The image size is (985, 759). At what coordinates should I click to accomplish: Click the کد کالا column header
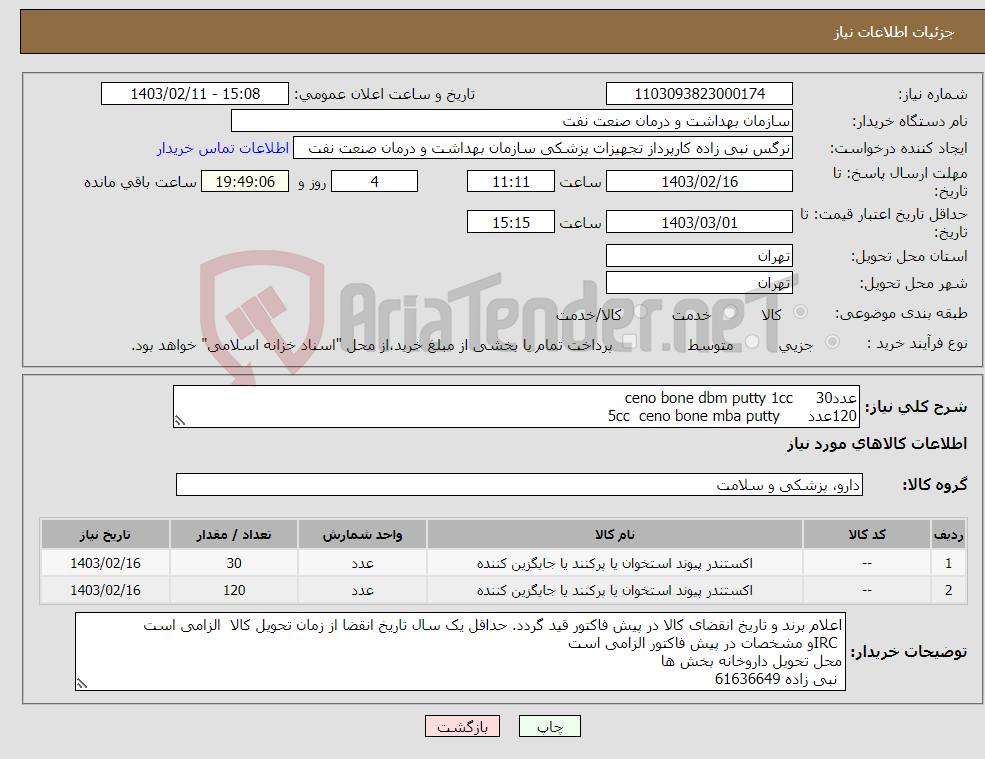pyautogui.click(x=867, y=534)
